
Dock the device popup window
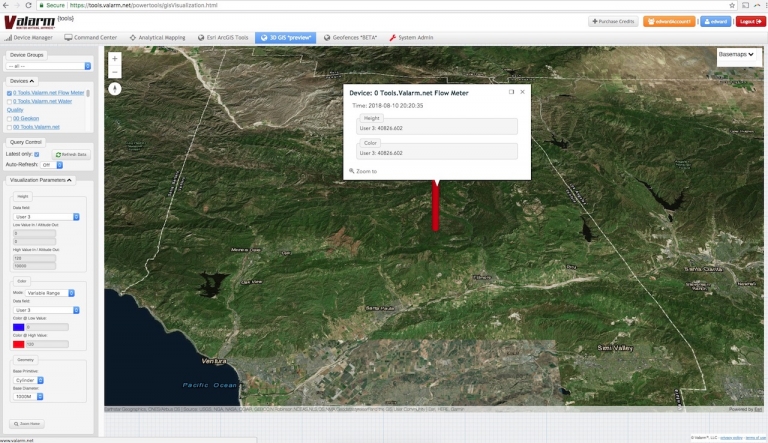pyautogui.click(x=511, y=92)
